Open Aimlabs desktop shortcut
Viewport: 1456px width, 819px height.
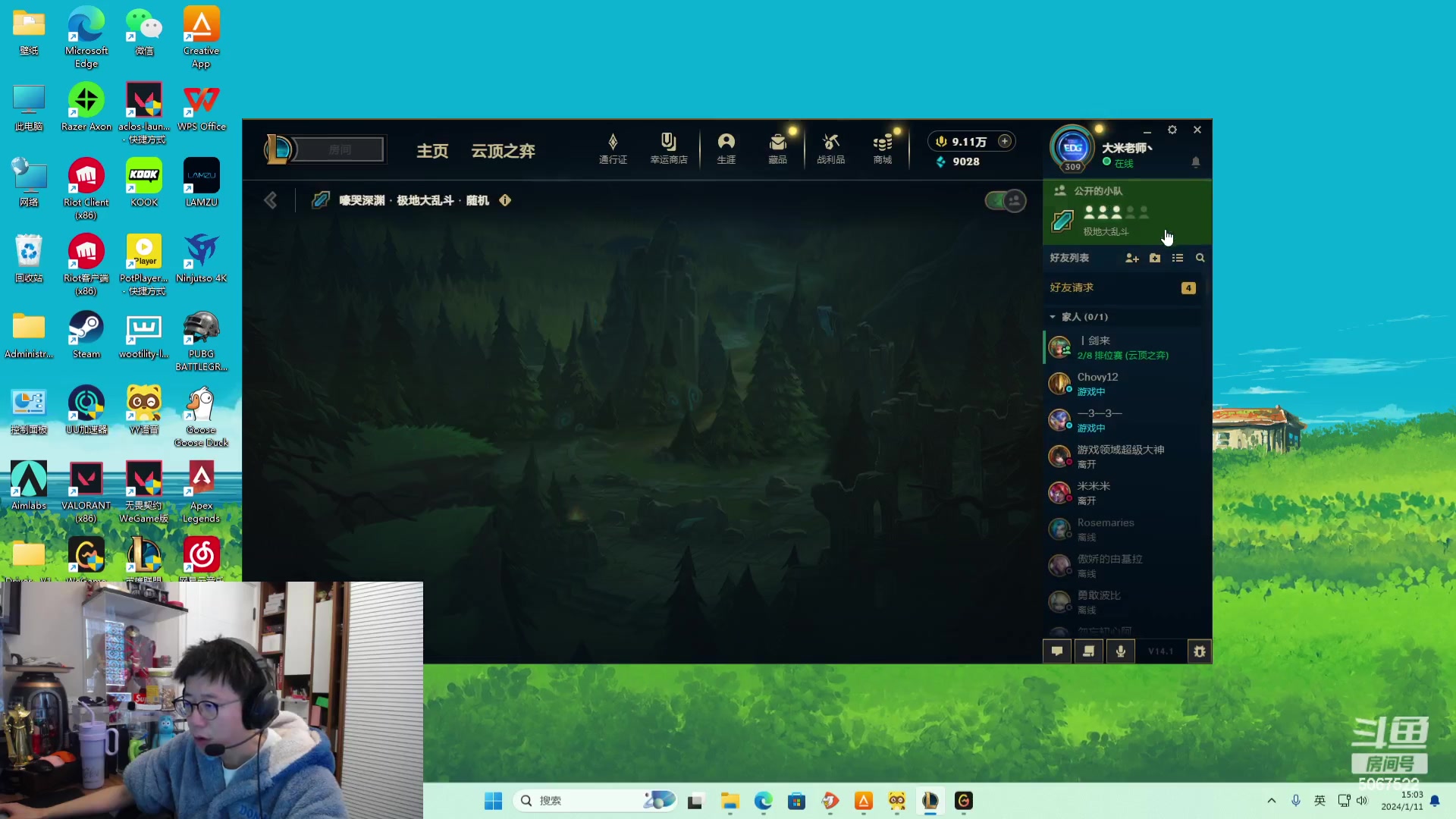click(29, 487)
